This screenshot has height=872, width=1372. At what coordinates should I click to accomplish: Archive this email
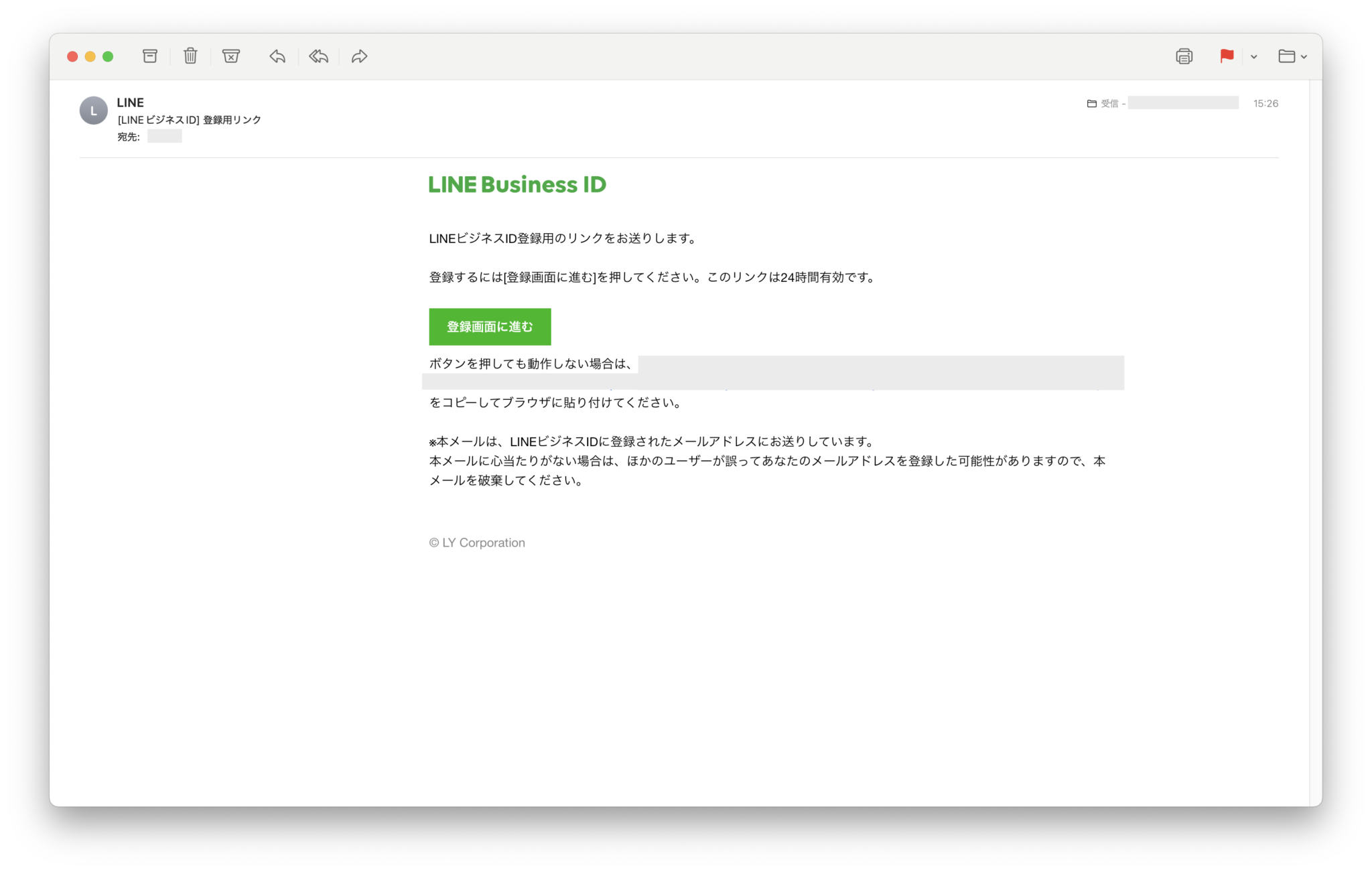149,56
